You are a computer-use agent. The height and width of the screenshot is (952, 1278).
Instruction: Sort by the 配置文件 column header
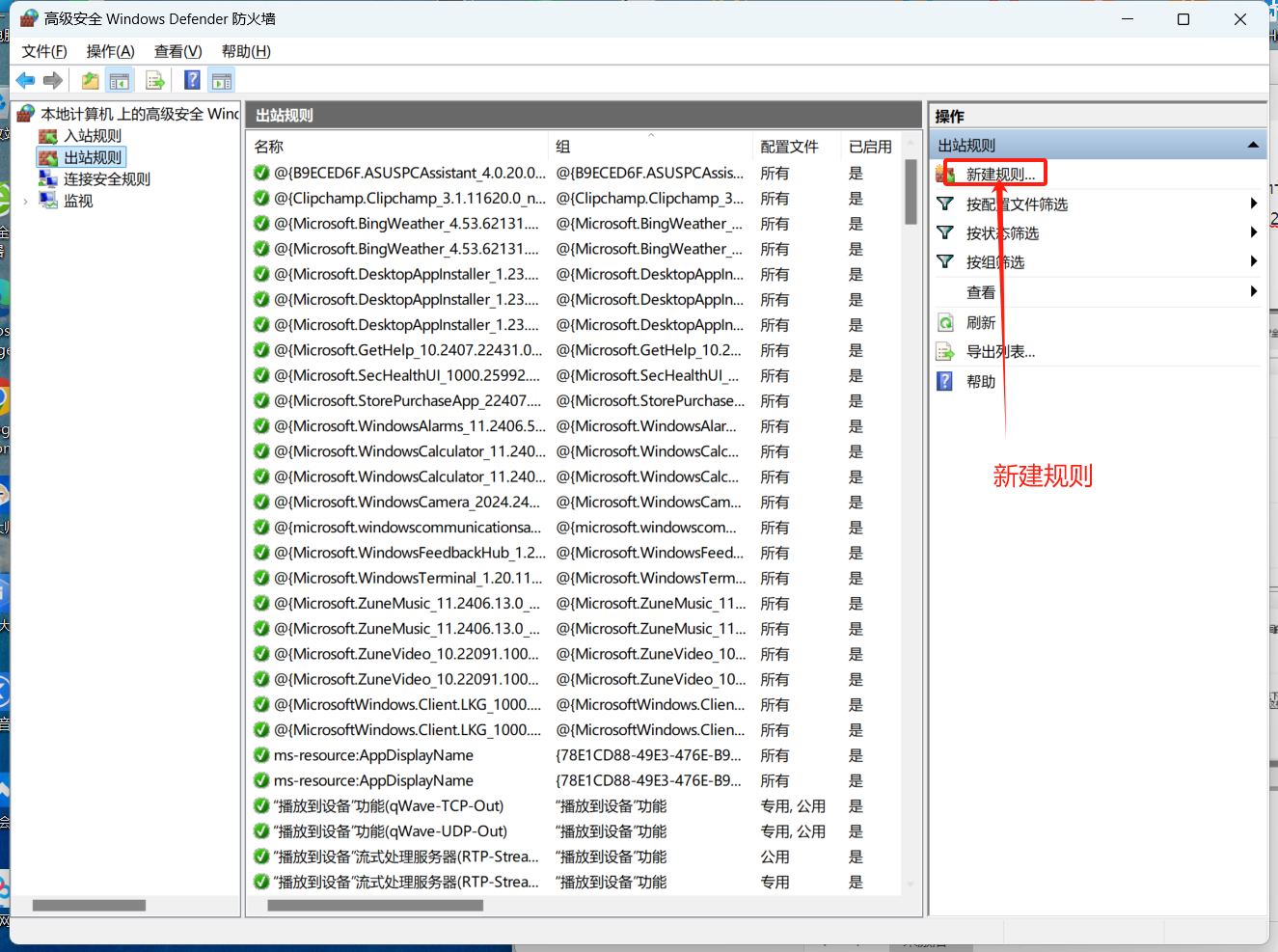pyautogui.click(x=796, y=147)
